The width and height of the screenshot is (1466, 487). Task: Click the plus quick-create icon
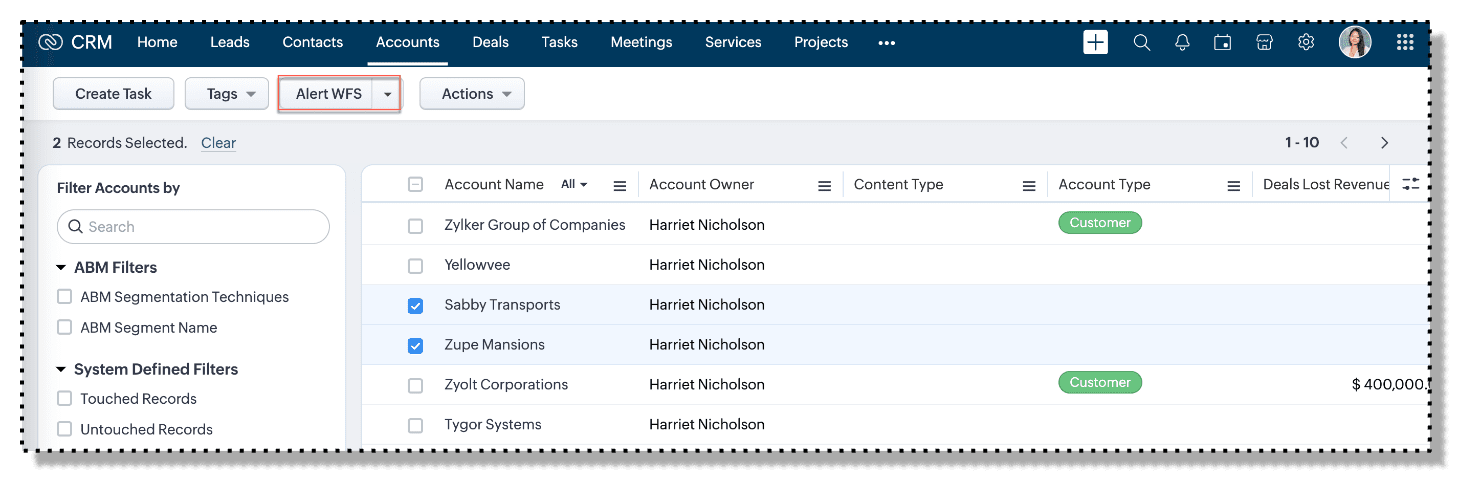pyautogui.click(x=1095, y=42)
